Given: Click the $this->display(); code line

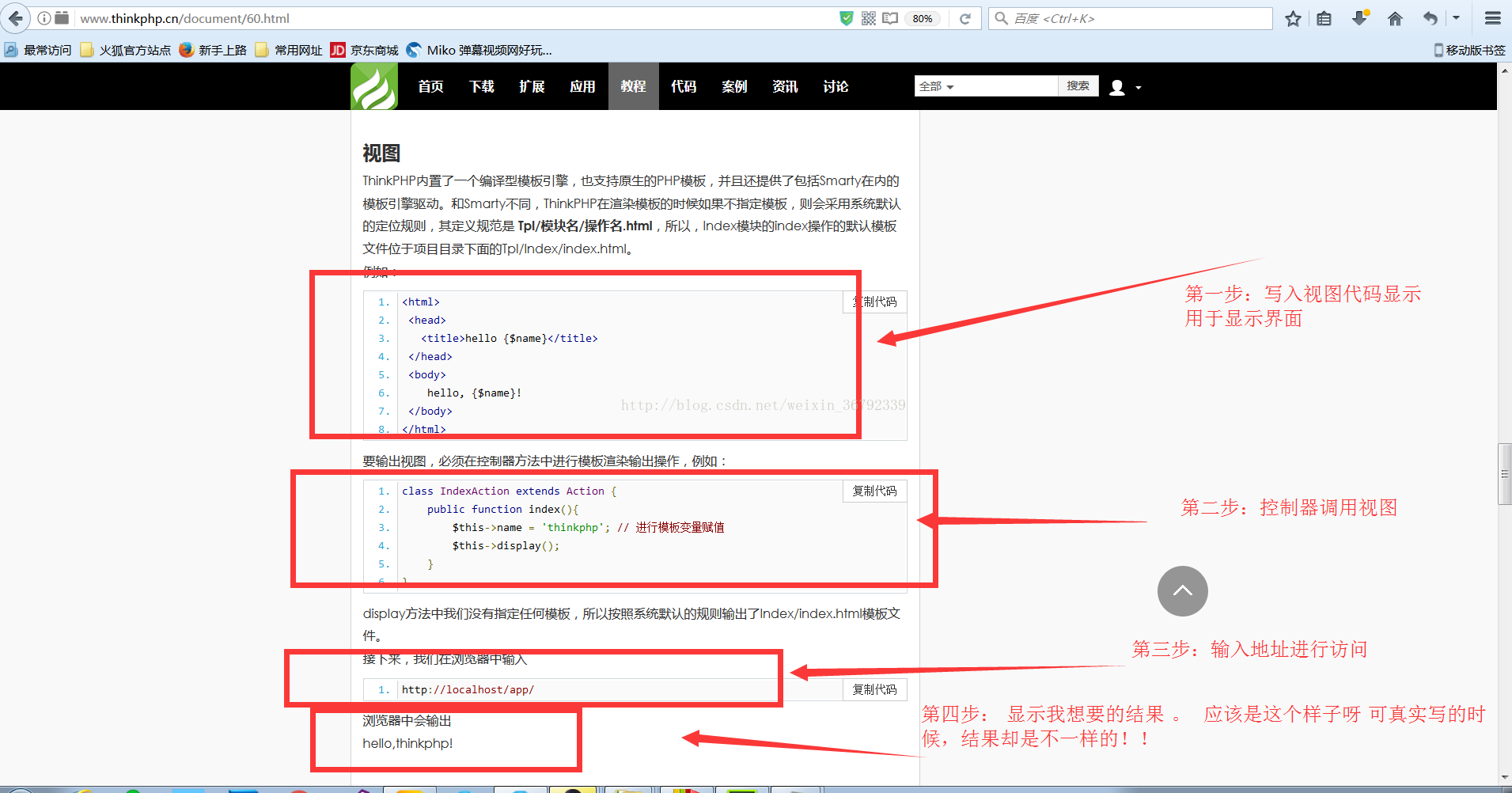Looking at the screenshot, I should coord(506,545).
